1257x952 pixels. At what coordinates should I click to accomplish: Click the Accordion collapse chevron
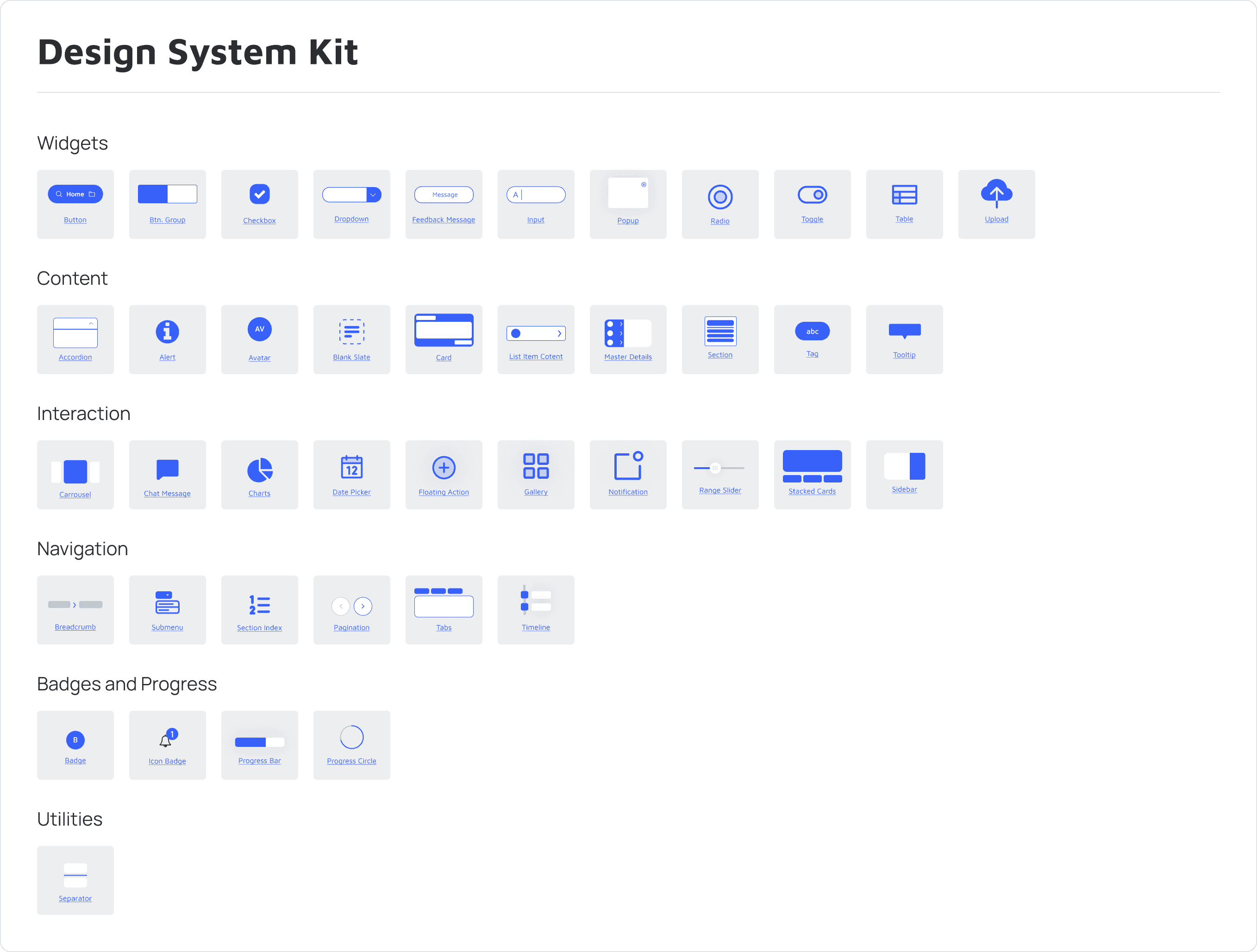91,323
